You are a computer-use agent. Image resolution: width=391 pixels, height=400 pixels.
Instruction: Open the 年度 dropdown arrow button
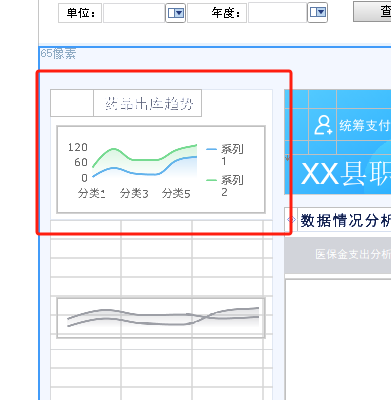317,13
